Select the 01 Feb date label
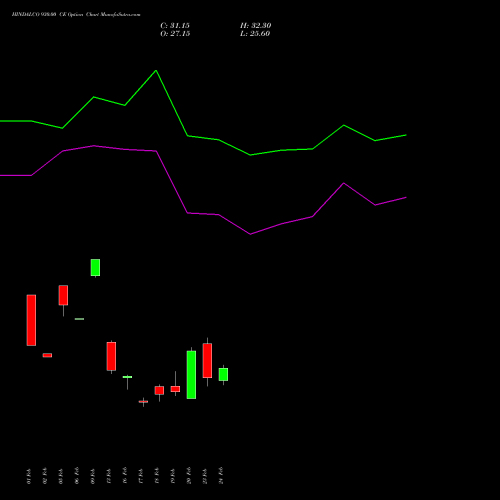This screenshot has height=500, width=500. coord(29,476)
